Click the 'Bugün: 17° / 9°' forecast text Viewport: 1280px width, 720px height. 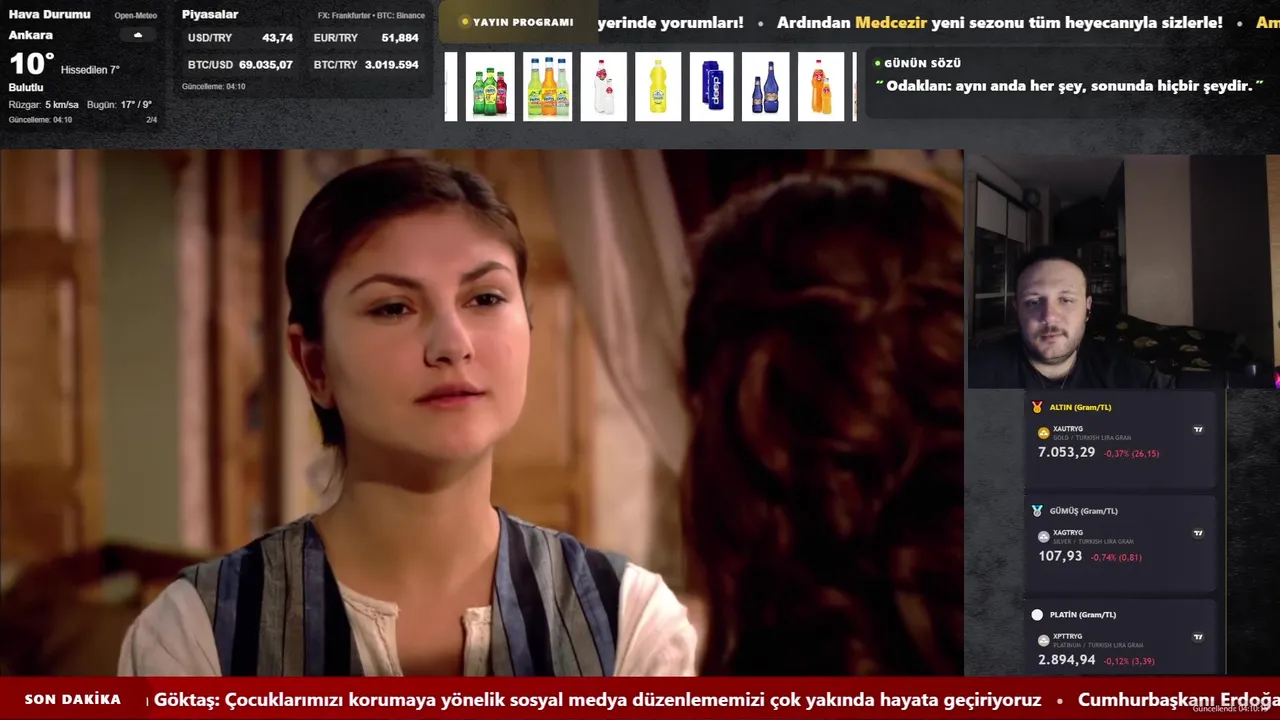click(119, 105)
